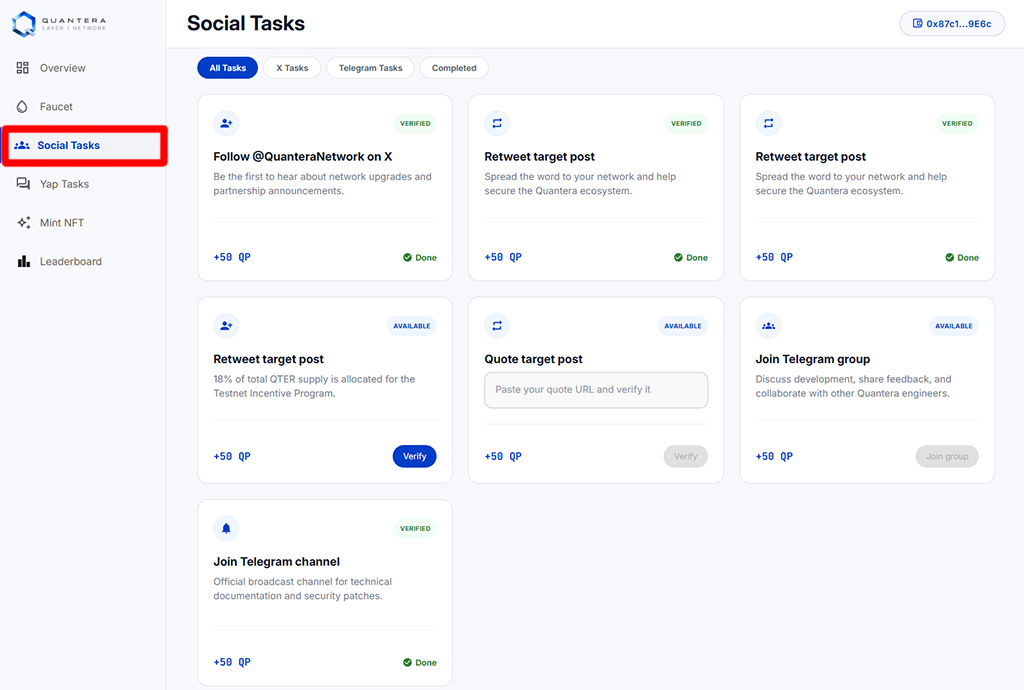Viewport: 1024px width, 690px height.
Task: Click group icon on Join Telegram group card
Action: tap(768, 326)
